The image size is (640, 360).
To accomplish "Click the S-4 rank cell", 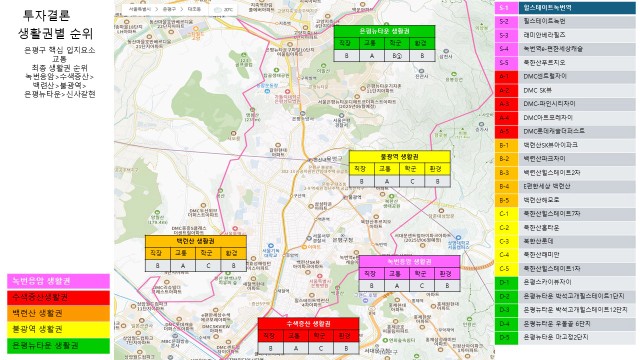I will pos(506,49).
